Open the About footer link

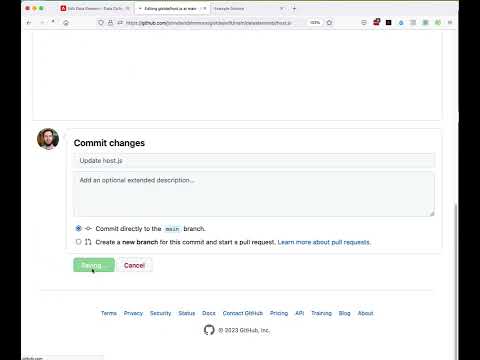(x=365, y=313)
